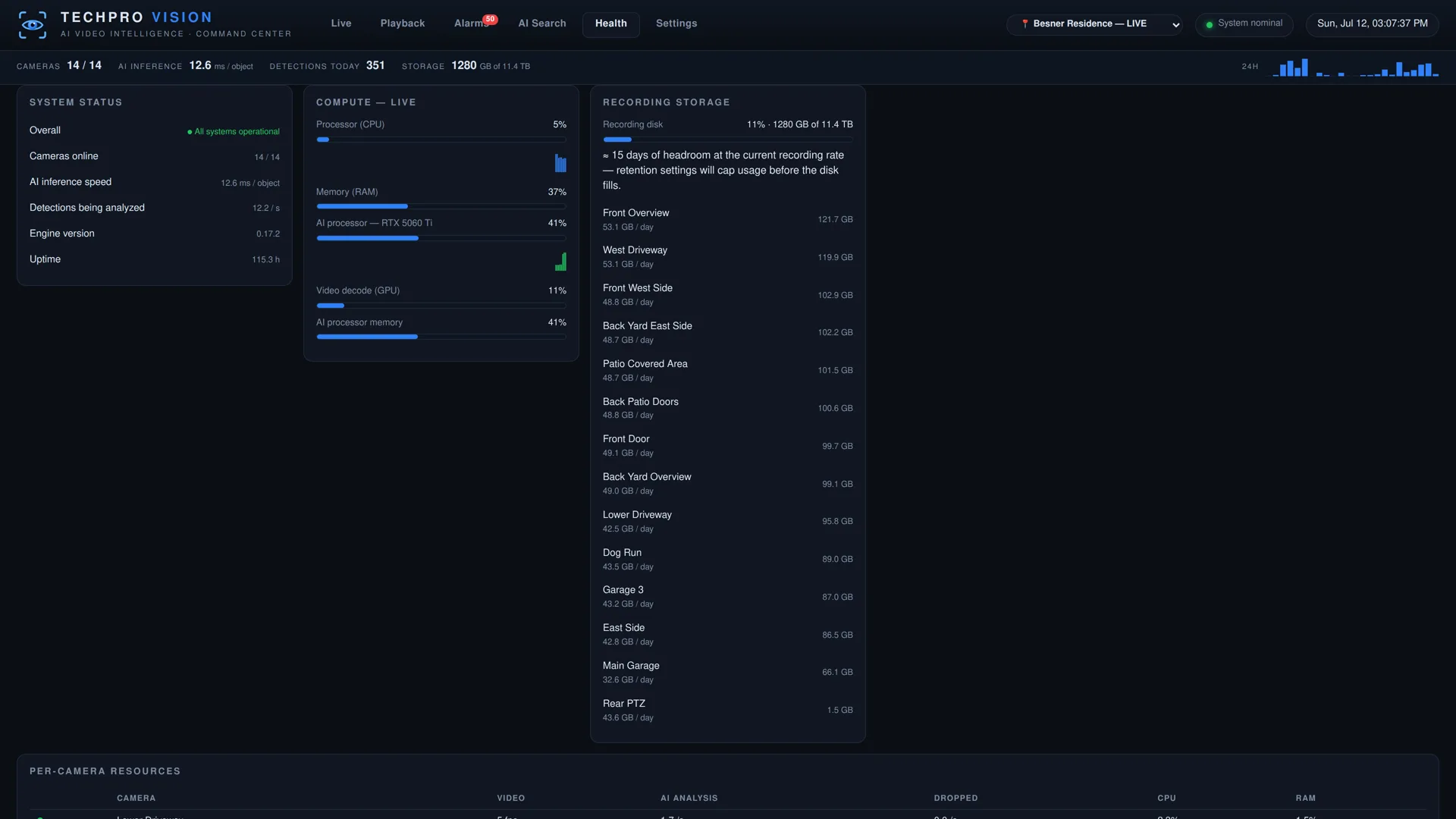Click the Recording disk usage bar
The image size is (1456, 819).
[x=728, y=140]
